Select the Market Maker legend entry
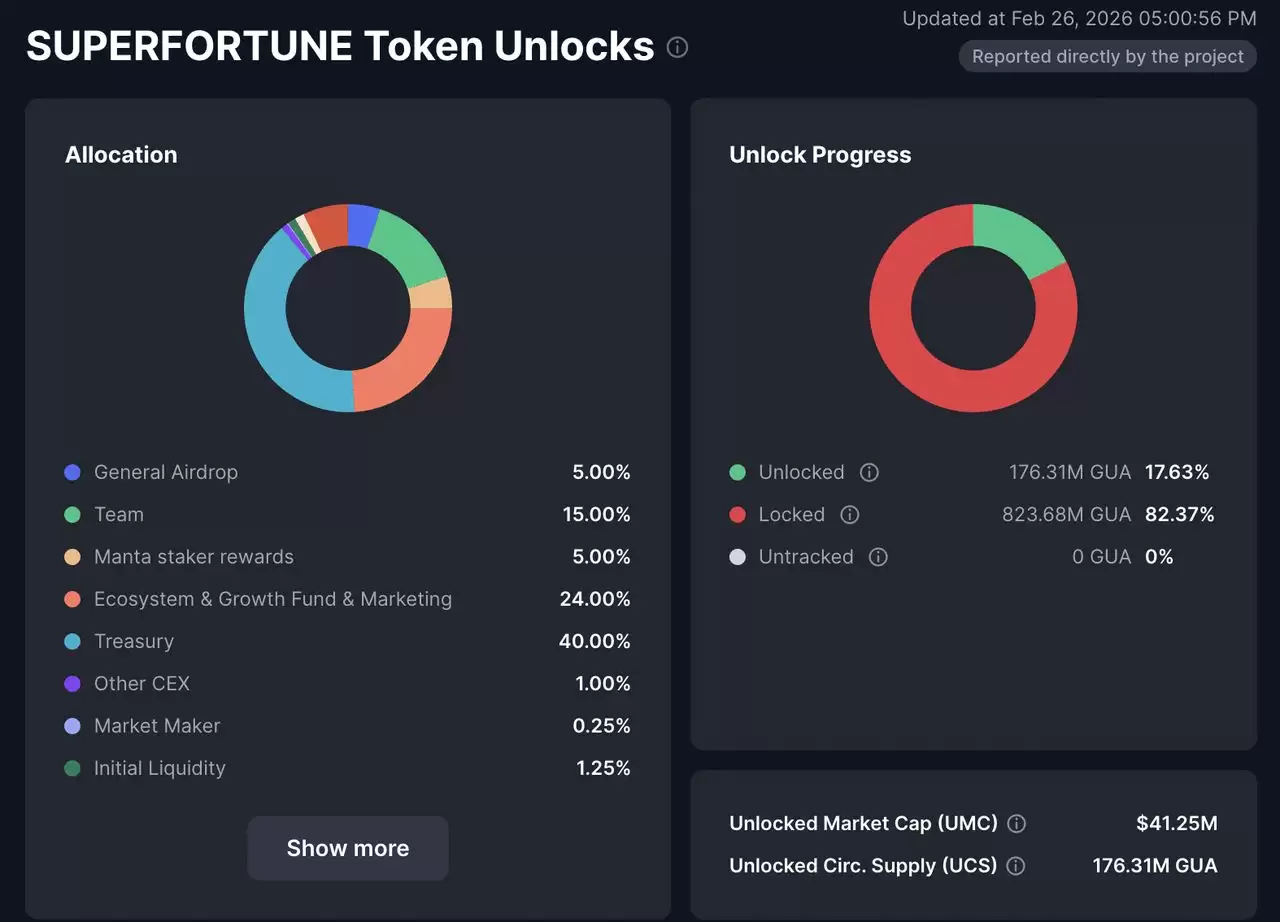 pyautogui.click(x=156, y=726)
